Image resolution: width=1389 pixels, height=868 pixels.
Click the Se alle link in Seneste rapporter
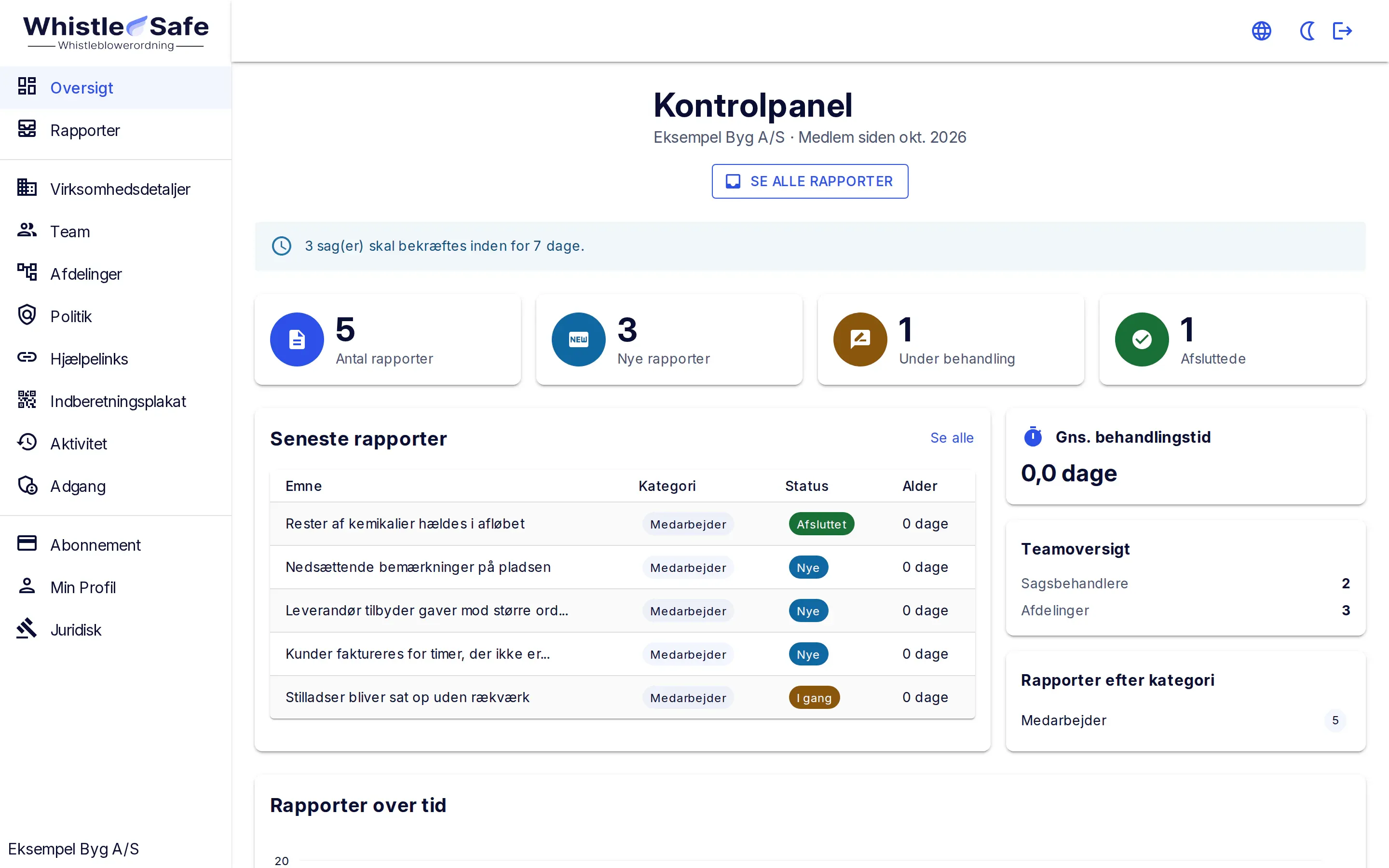(952, 438)
